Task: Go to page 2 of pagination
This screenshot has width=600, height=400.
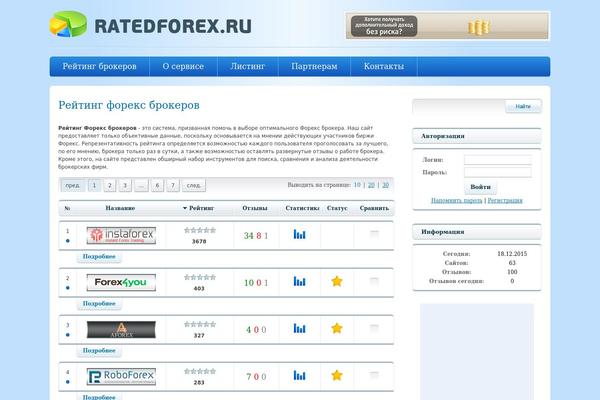Action: pyautogui.click(x=109, y=186)
